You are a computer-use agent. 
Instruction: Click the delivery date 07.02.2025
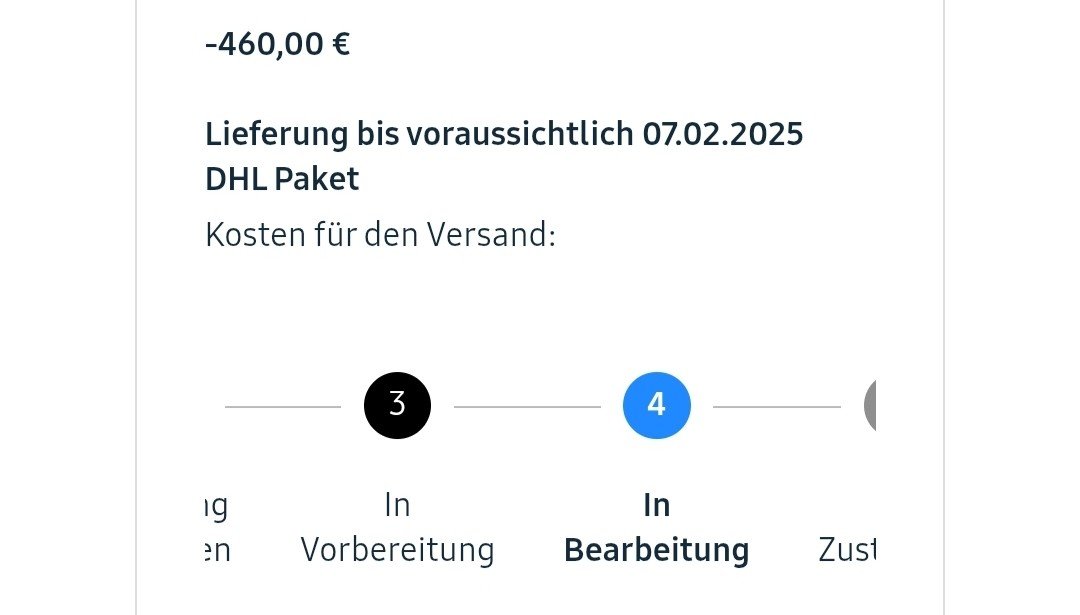[723, 133]
